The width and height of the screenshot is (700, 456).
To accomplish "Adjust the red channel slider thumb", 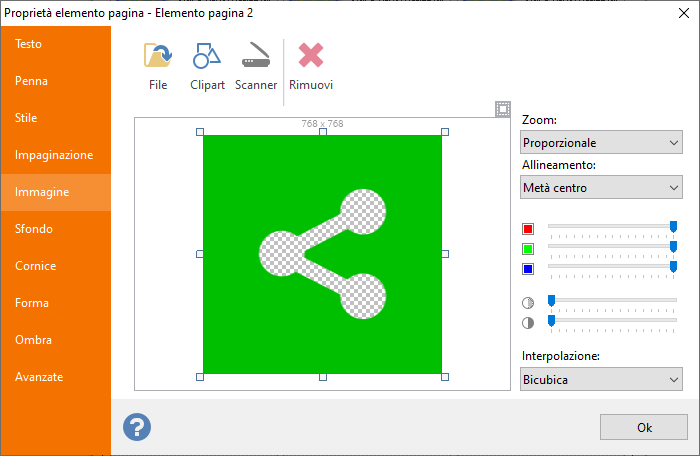I will [673, 227].
